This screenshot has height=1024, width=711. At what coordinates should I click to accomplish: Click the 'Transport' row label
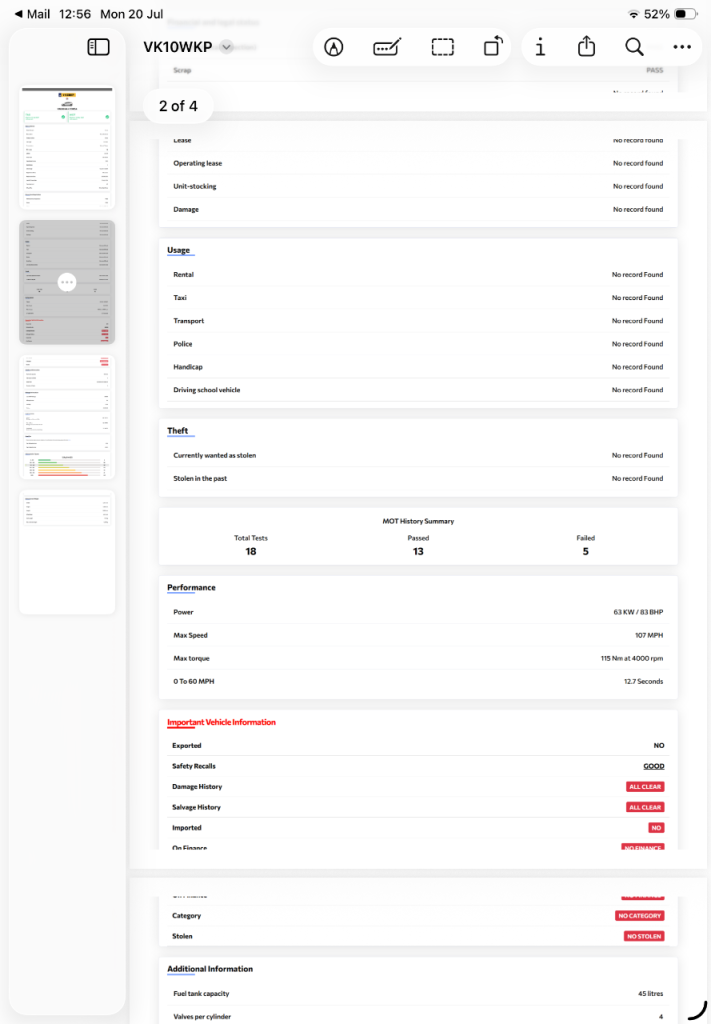[189, 321]
